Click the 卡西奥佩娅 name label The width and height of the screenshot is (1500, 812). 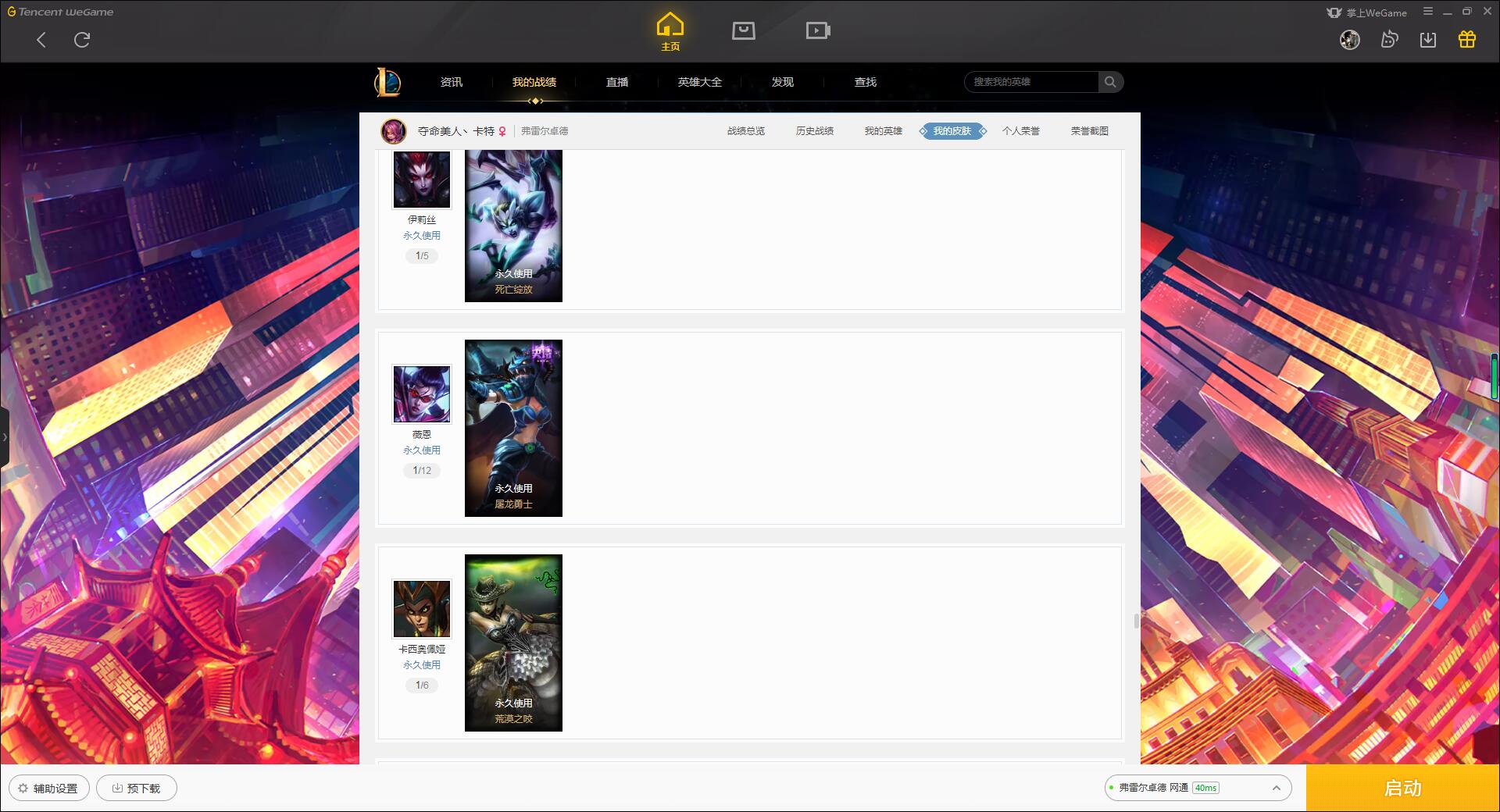coord(422,650)
